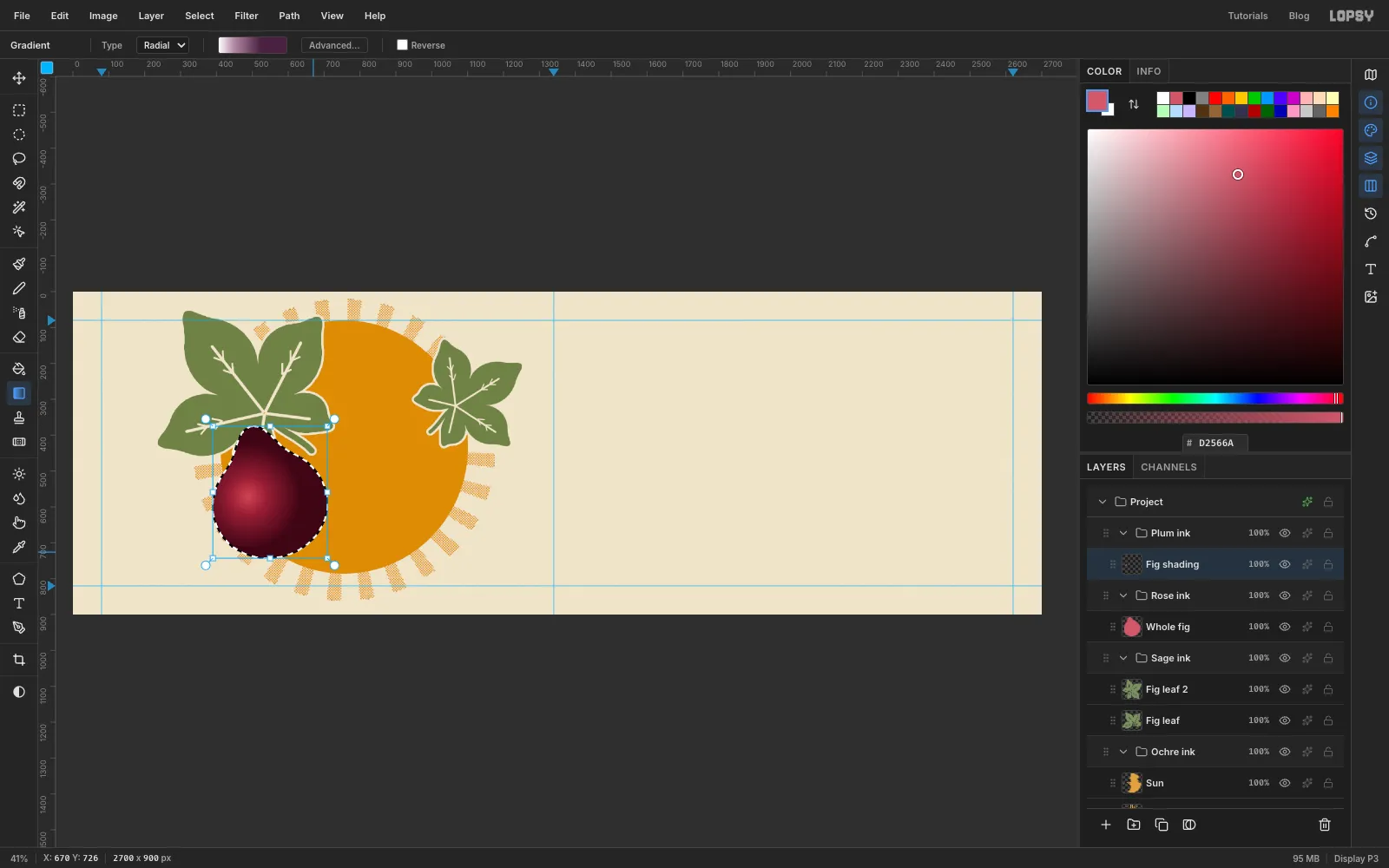Open the gradient Type dropdown
The height and width of the screenshot is (868, 1389).
tap(162, 45)
